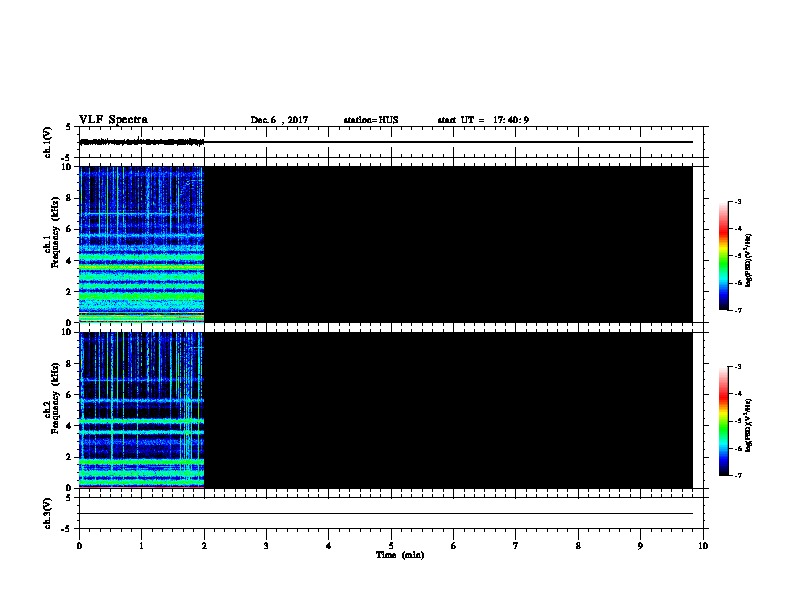792x612 pixels.
Task: Click time axis tick label 0
Action: pyautogui.click(x=79, y=546)
